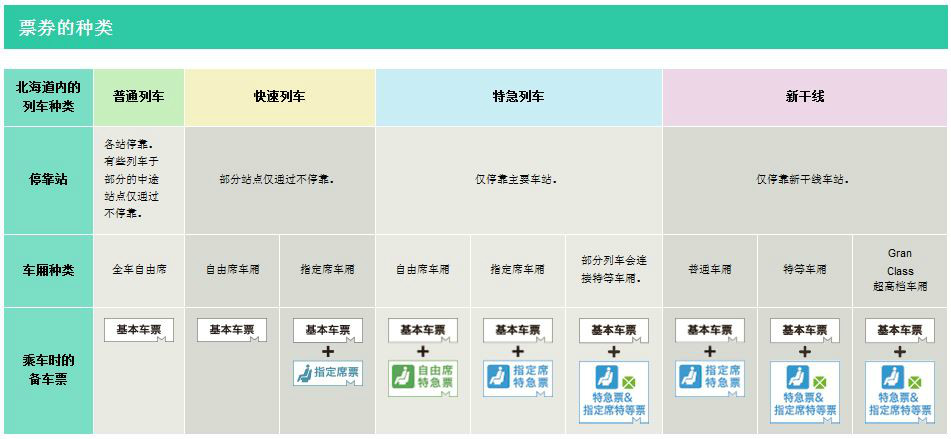Click the green 自由席特急票 ticket icon
Viewport: 951px width, 439px height.
coord(422,379)
